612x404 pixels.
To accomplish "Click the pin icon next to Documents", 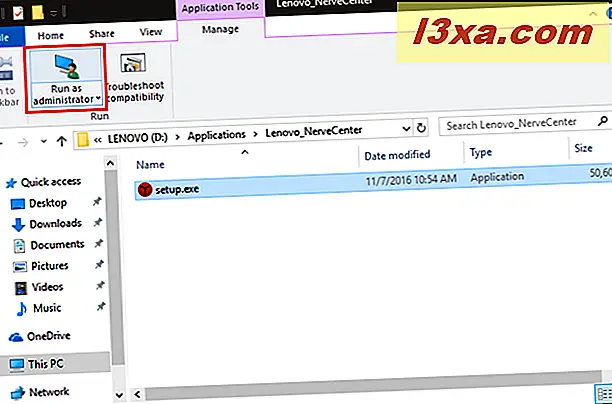I will point(98,244).
